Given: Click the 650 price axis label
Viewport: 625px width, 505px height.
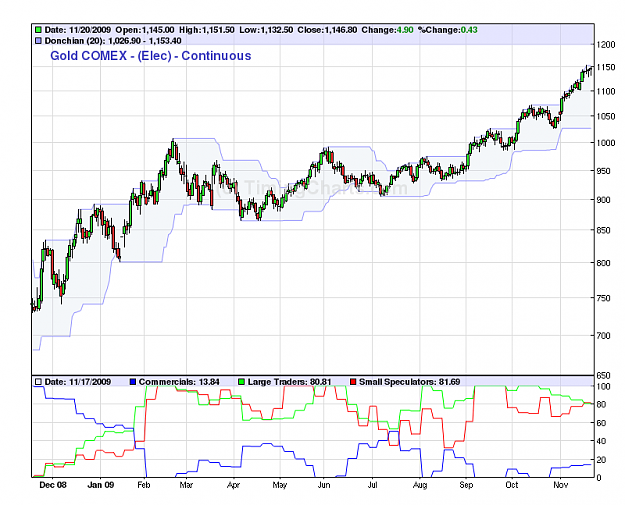Looking at the screenshot, I should pos(603,375).
